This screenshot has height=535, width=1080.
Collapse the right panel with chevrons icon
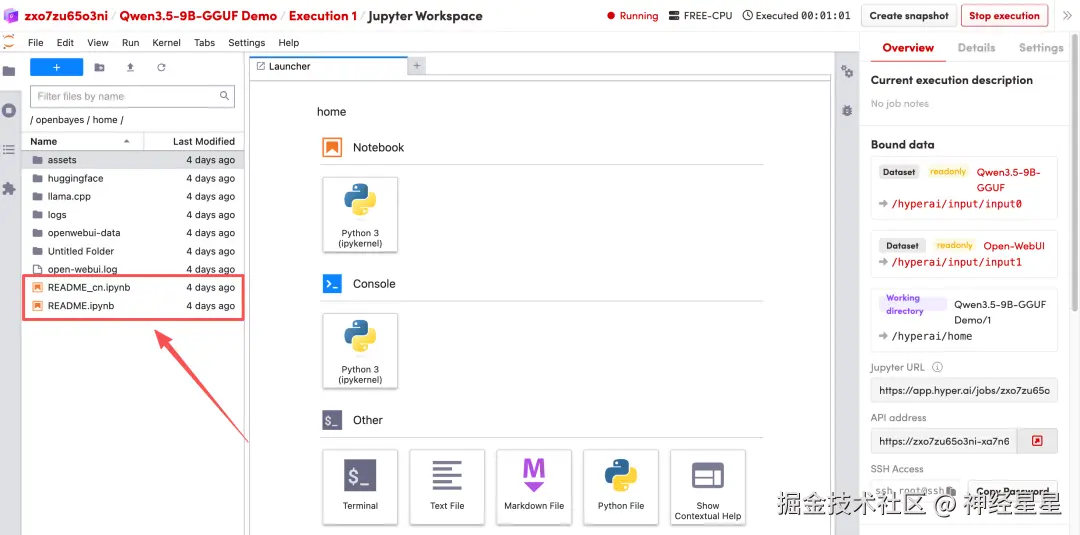tap(1068, 16)
